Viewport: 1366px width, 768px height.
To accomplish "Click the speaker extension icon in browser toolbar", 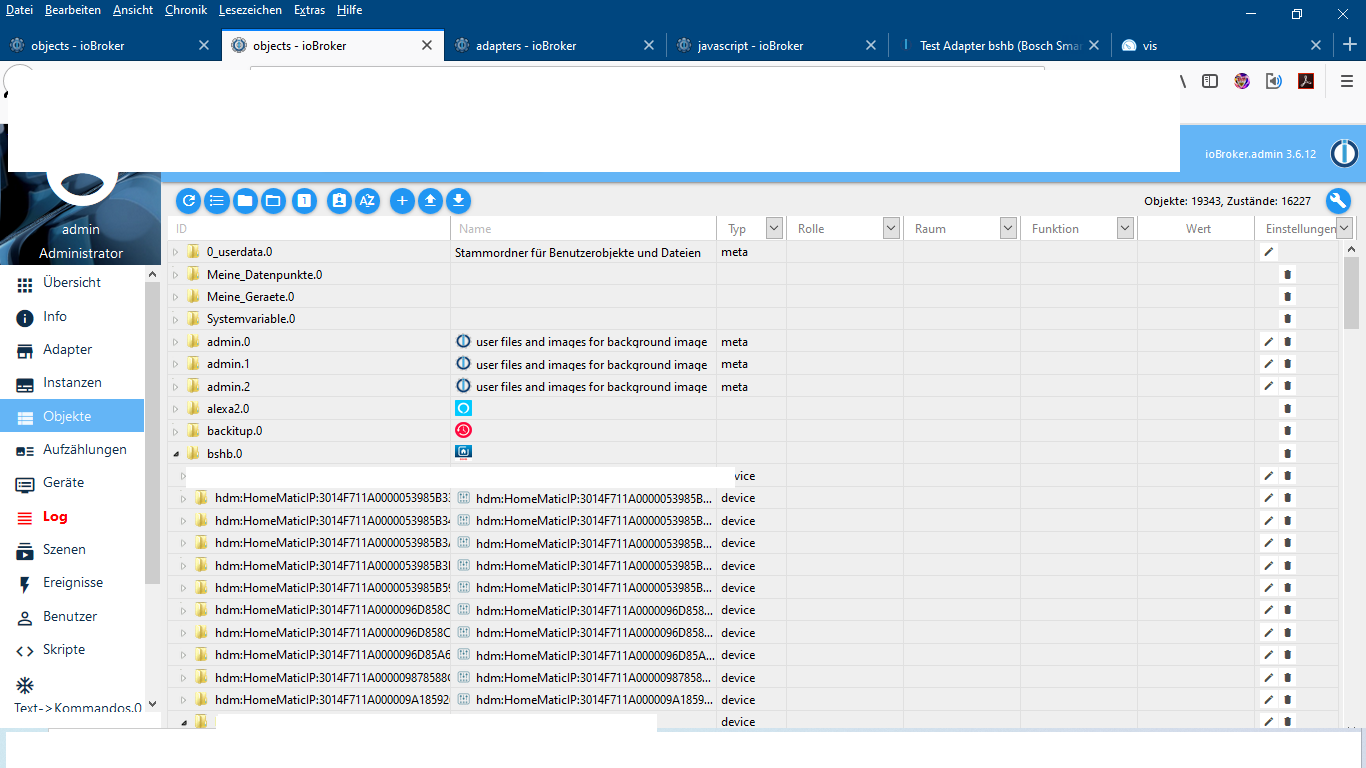I will pos(1274,81).
